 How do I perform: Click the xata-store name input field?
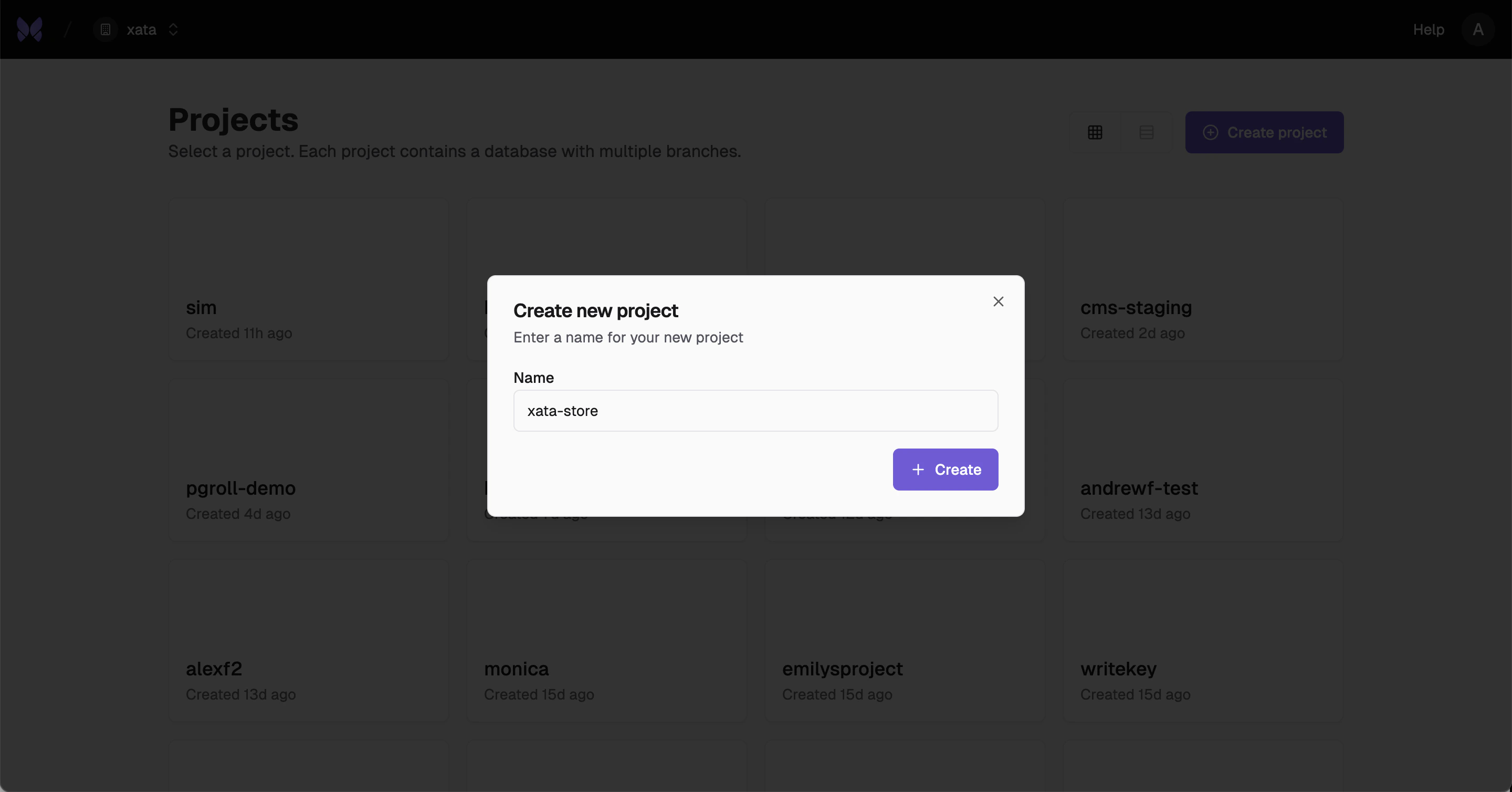(x=755, y=411)
